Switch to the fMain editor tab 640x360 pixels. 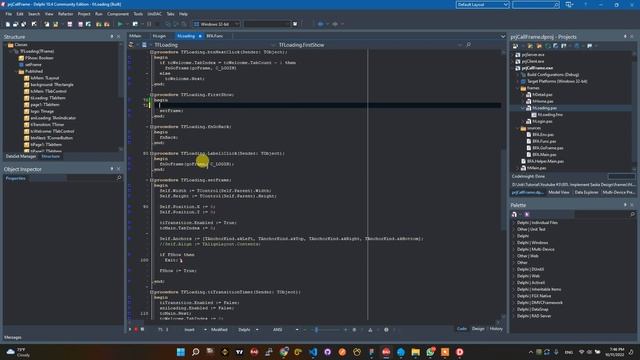(x=135, y=36)
